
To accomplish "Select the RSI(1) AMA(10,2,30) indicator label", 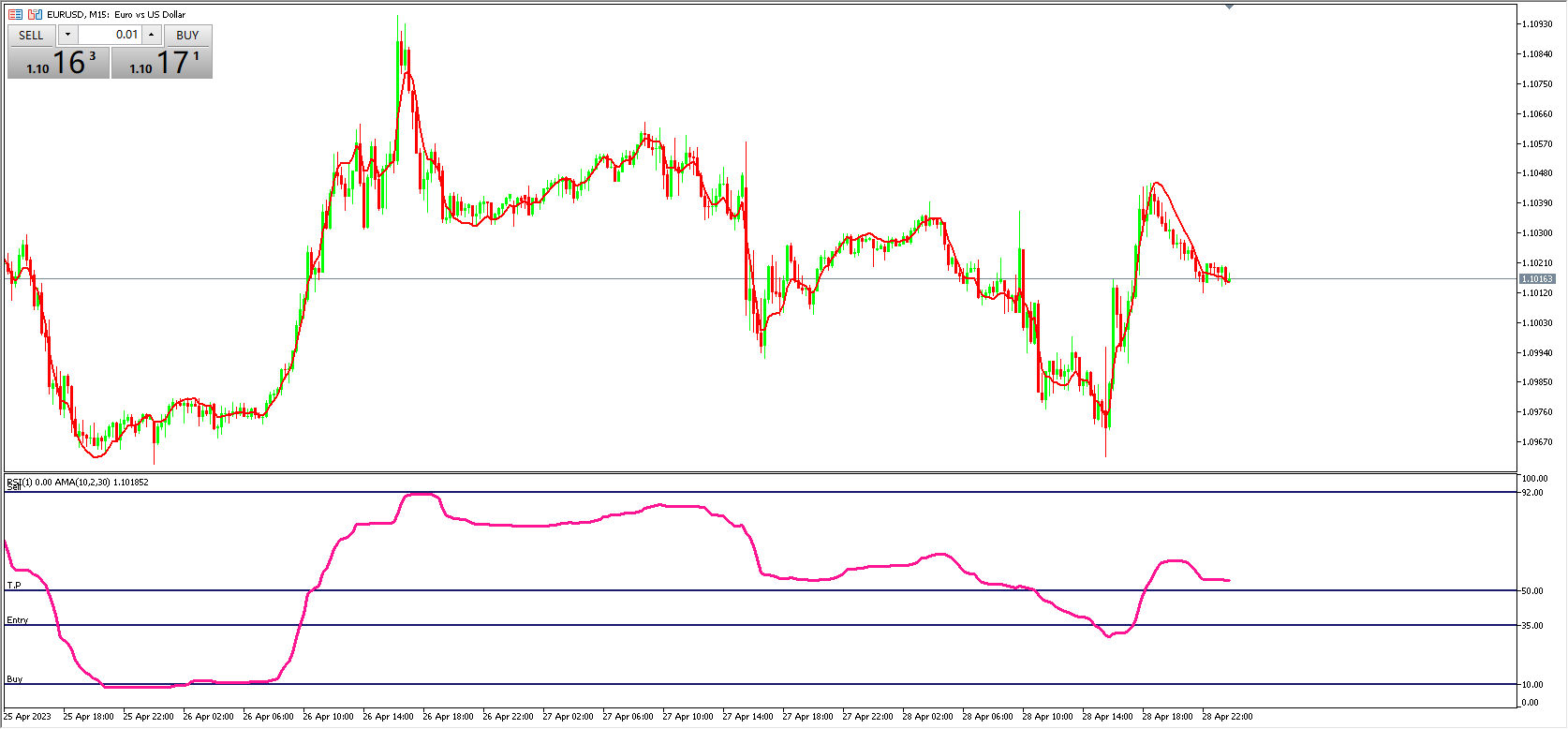I will (x=78, y=483).
